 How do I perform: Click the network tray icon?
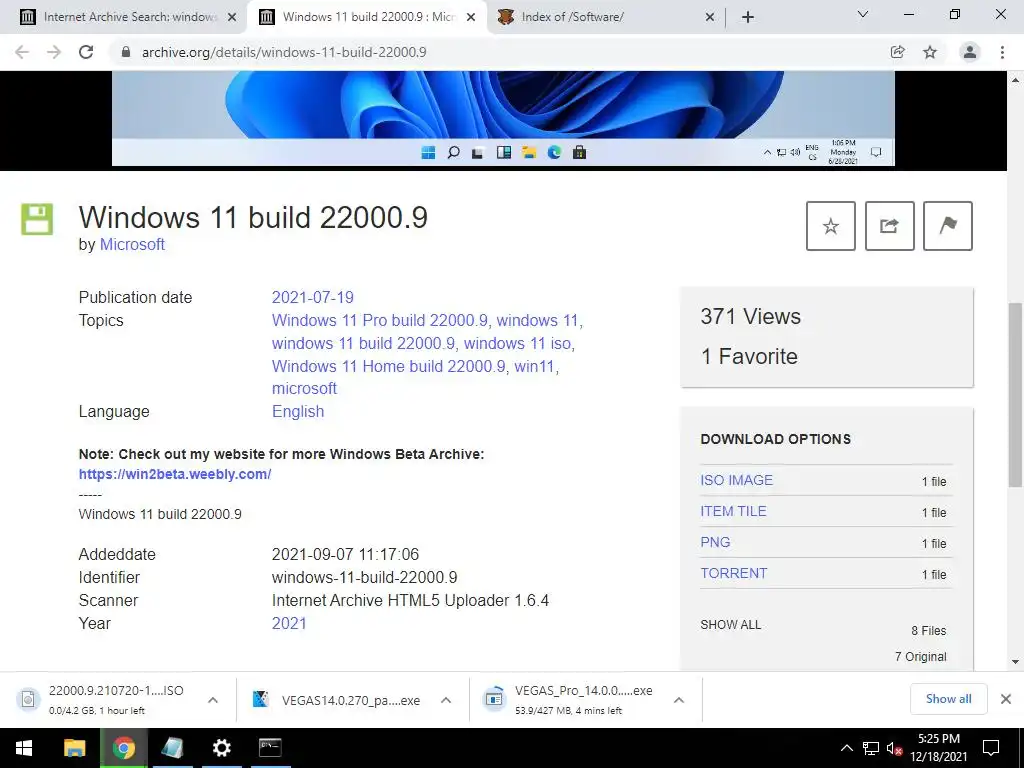click(x=871, y=748)
